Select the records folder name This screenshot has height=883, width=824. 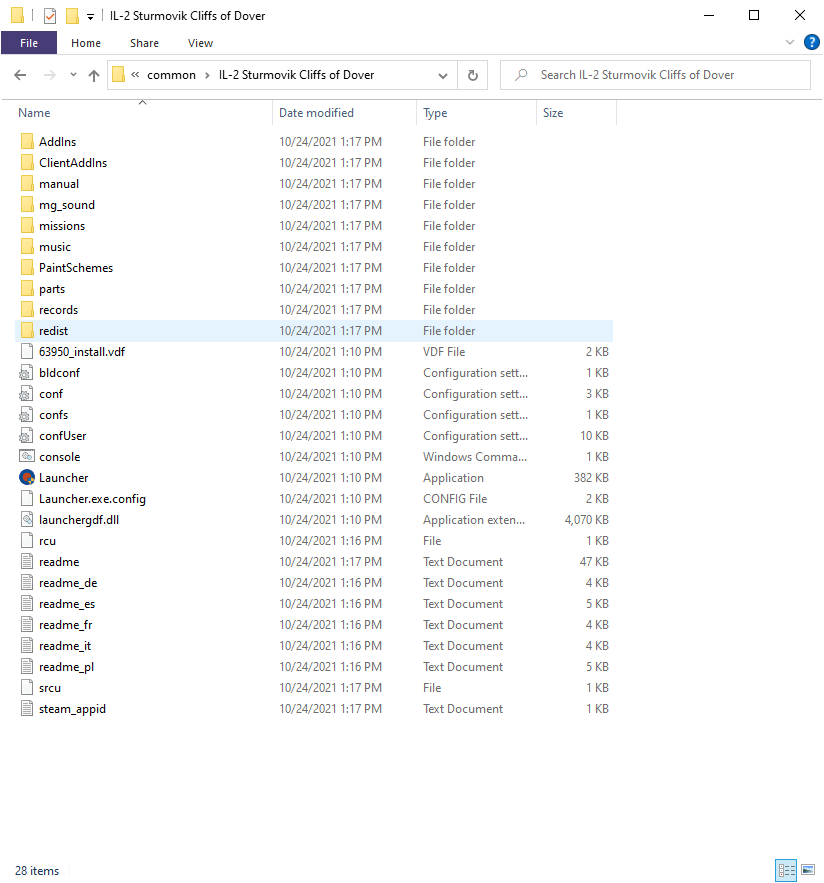tap(58, 310)
